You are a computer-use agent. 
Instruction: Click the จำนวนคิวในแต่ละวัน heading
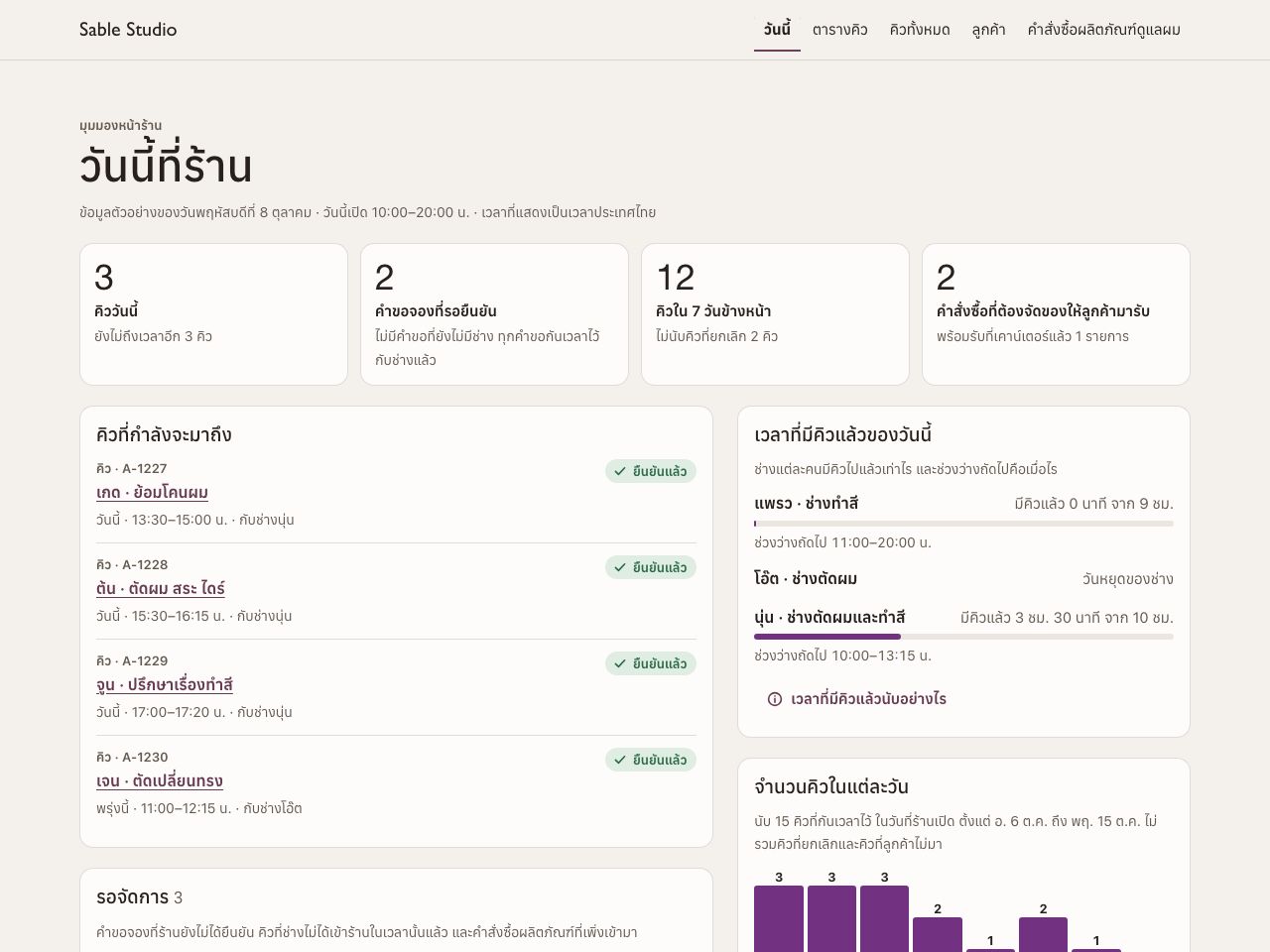click(831, 787)
